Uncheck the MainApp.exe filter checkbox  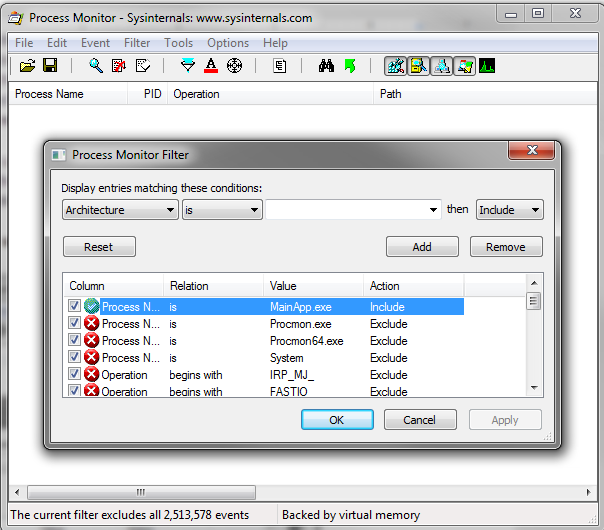coord(74,306)
